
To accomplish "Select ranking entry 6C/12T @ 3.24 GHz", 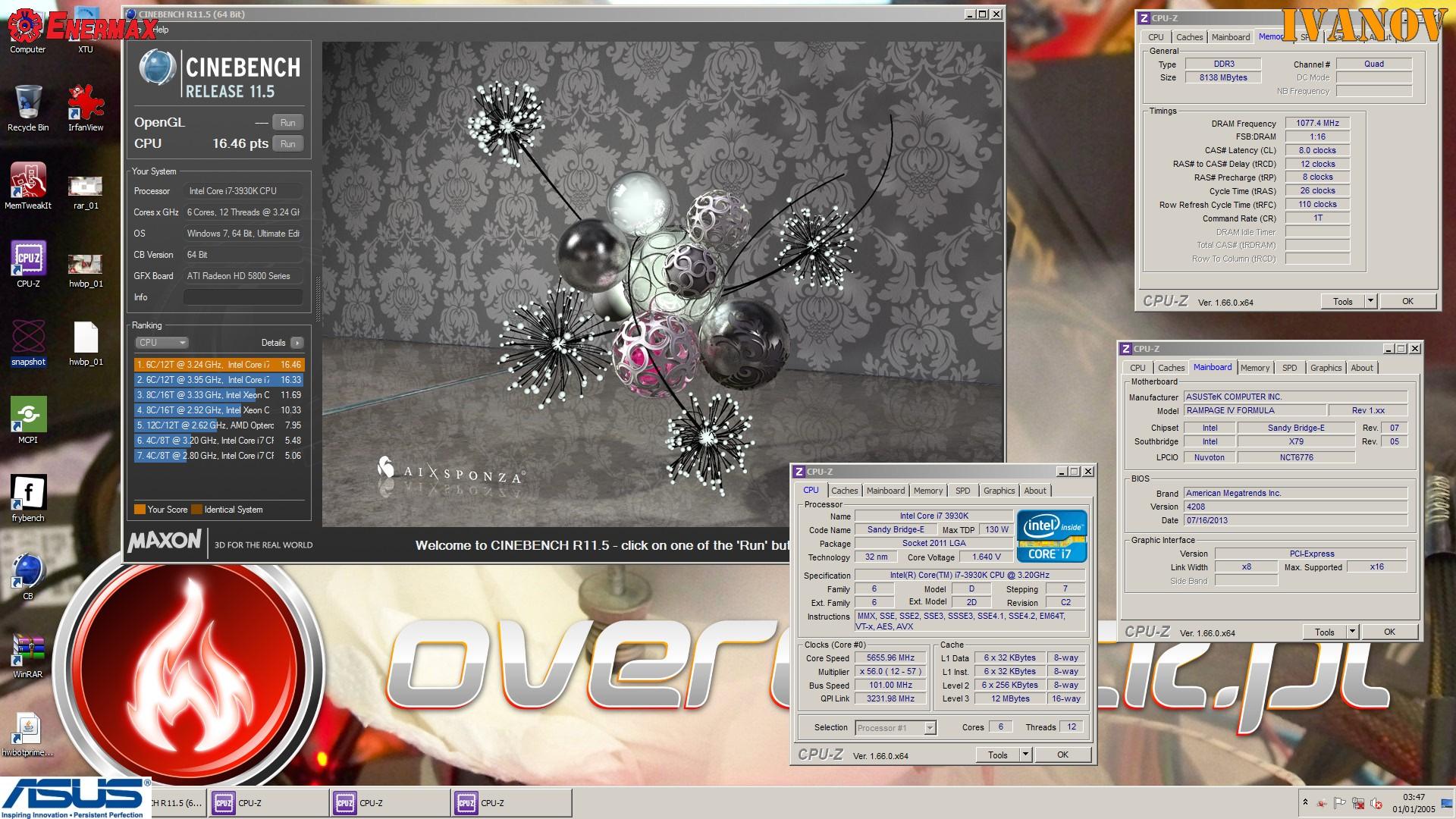I will [219, 365].
